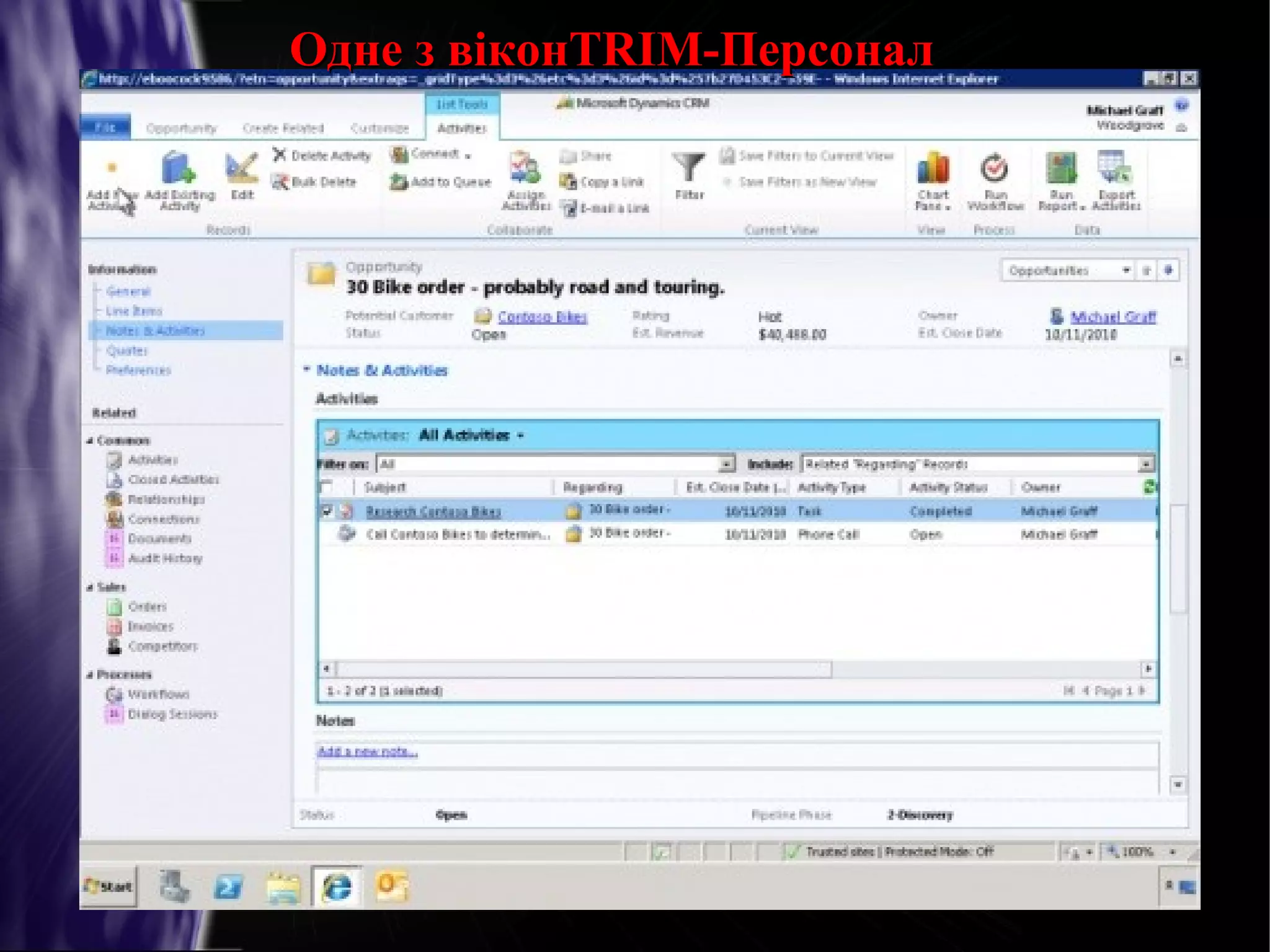1270x952 pixels.
Task: Open the Opportunities record navigation dropdown
Action: coord(1126,270)
